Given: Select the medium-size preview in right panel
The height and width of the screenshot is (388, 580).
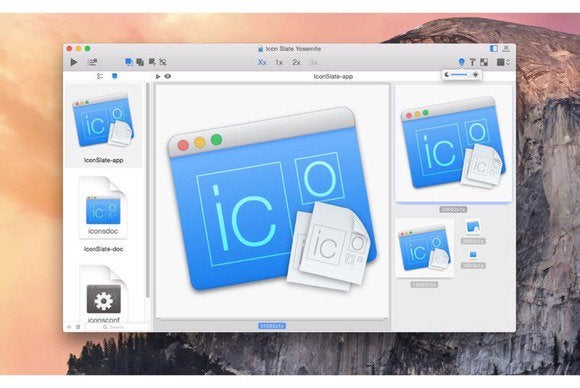Looking at the screenshot, I should click(425, 248).
